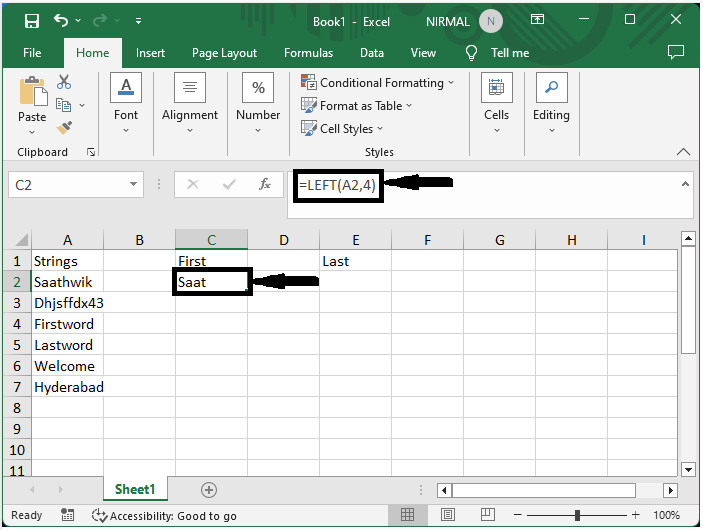Screen dimensions: 703x530
Task: Open the File tab
Action: [x=32, y=53]
